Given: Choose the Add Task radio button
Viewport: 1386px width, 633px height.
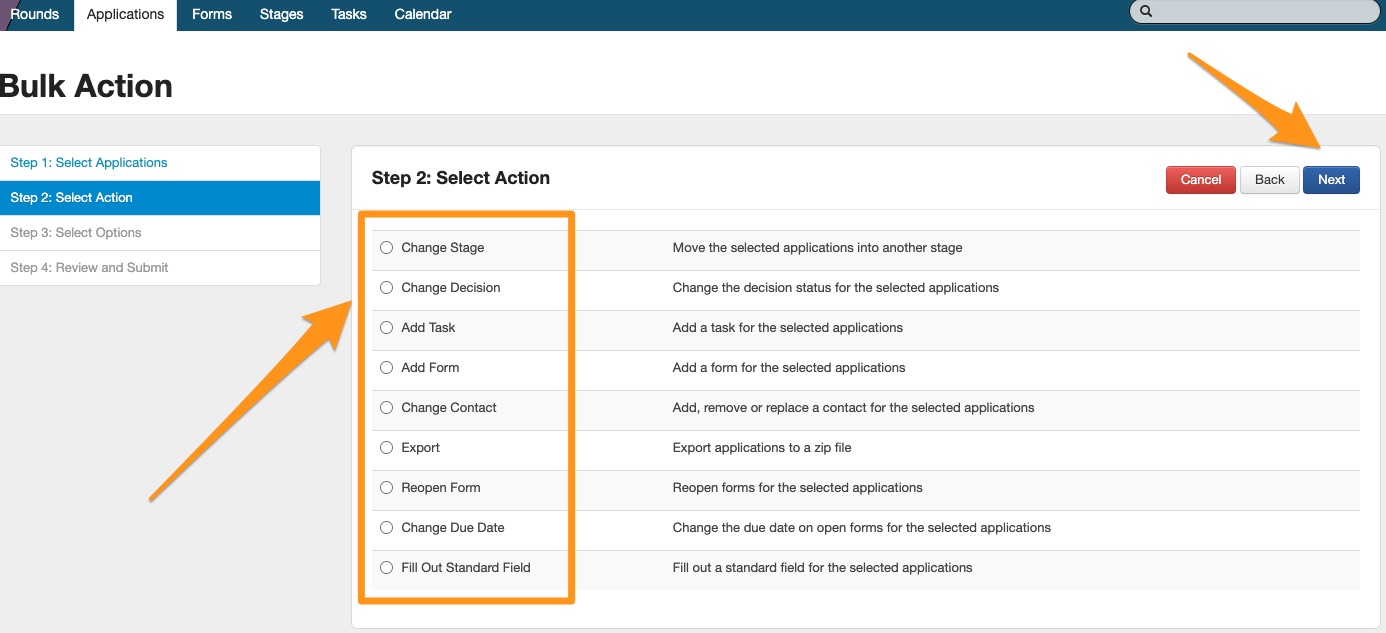Looking at the screenshot, I should pyautogui.click(x=387, y=328).
